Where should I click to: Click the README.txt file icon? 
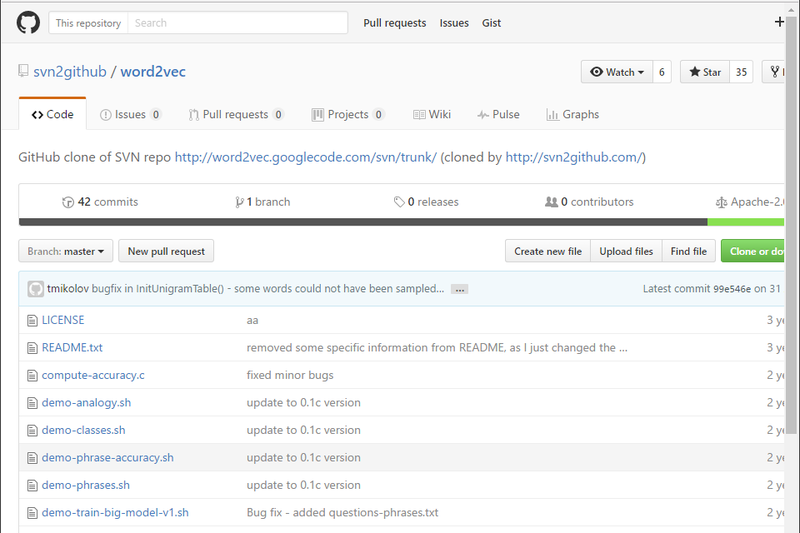pyautogui.click(x=32, y=348)
